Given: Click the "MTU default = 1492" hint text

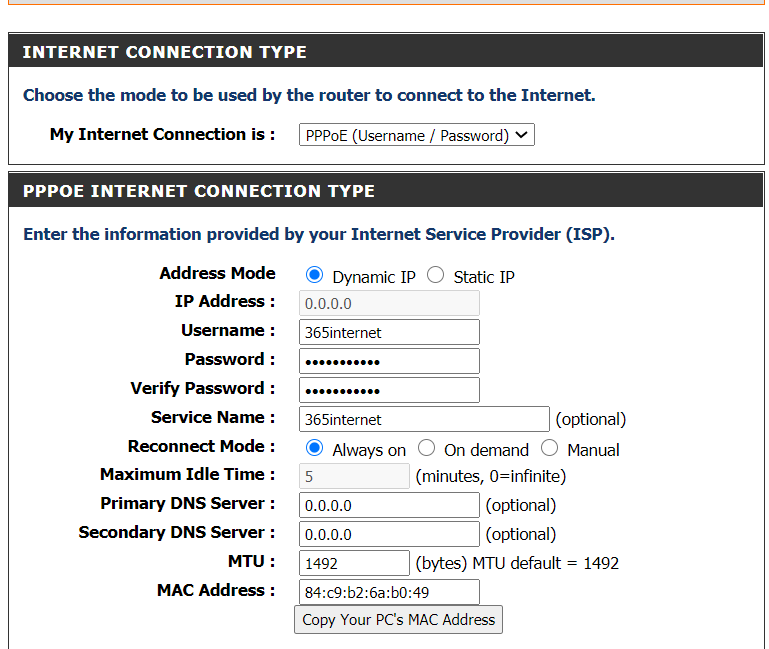Looking at the screenshot, I should [545, 563].
